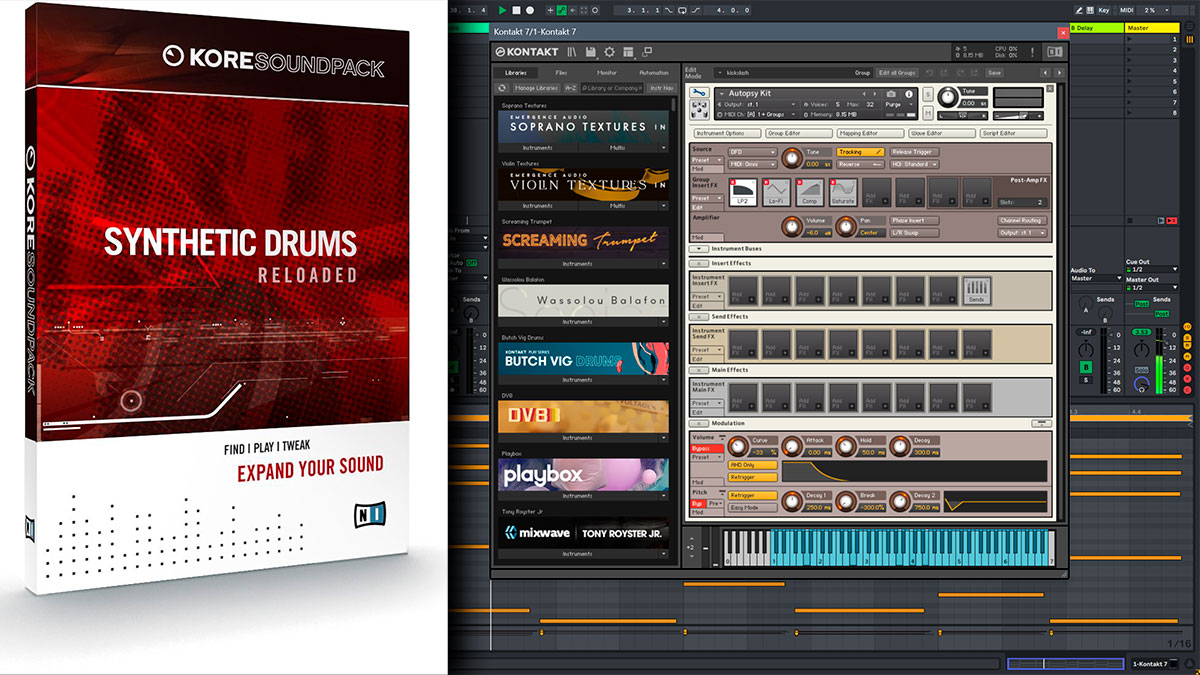Click the Ableton record button in transport

pos(531,10)
